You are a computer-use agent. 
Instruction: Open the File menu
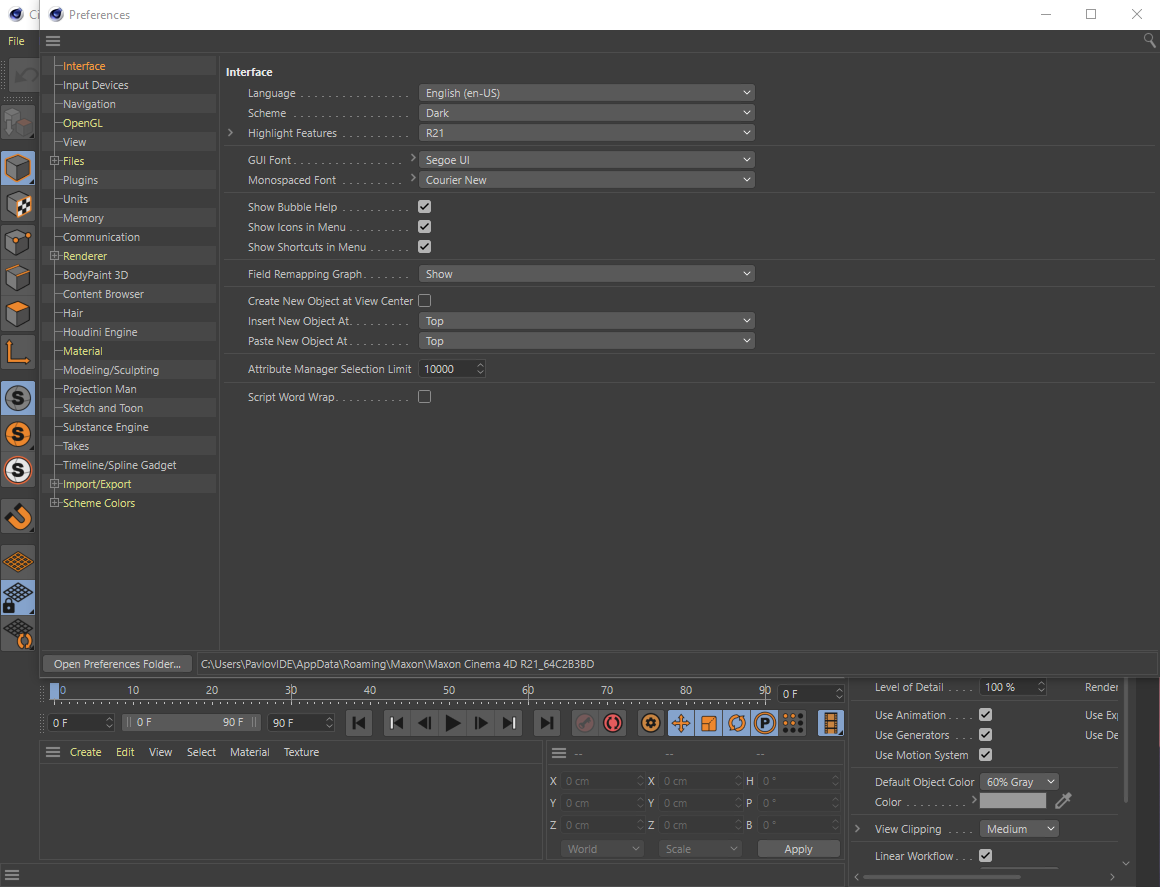pos(16,41)
